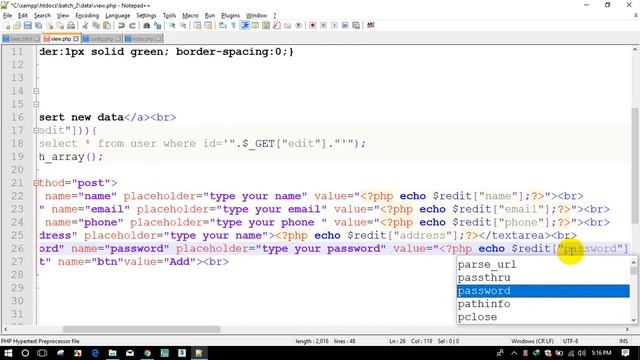Close the view.php tab with its X
The width and height of the screenshot is (640, 360).
[76, 39]
